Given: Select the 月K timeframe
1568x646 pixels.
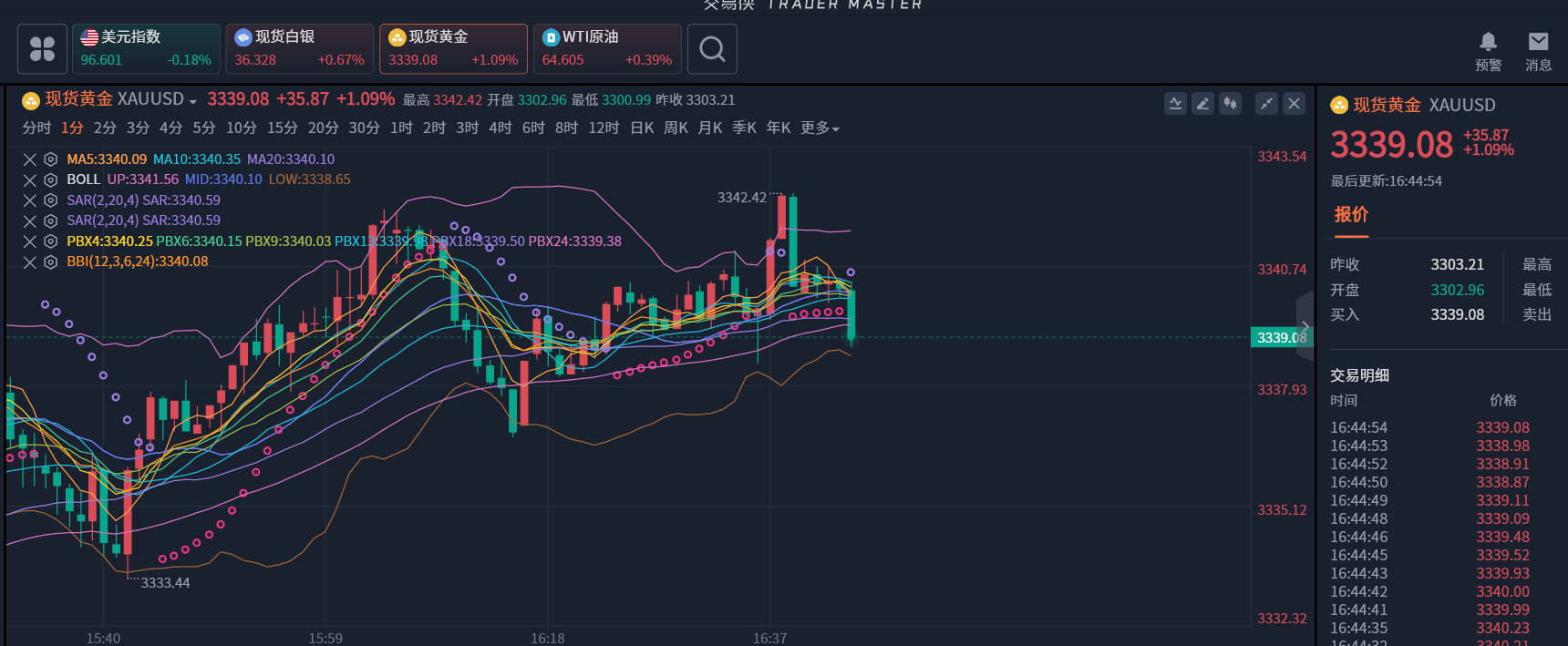Looking at the screenshot, I should point(710,128).
